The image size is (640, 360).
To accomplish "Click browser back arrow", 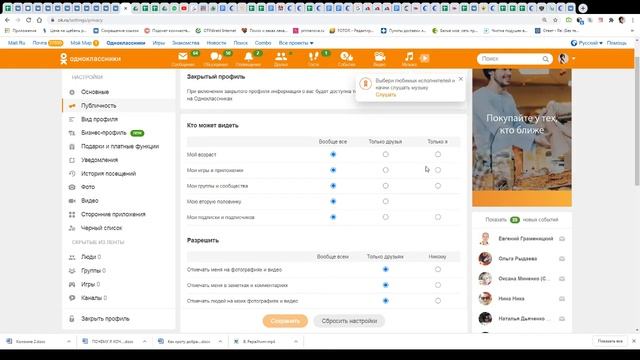I will [7, 20].
